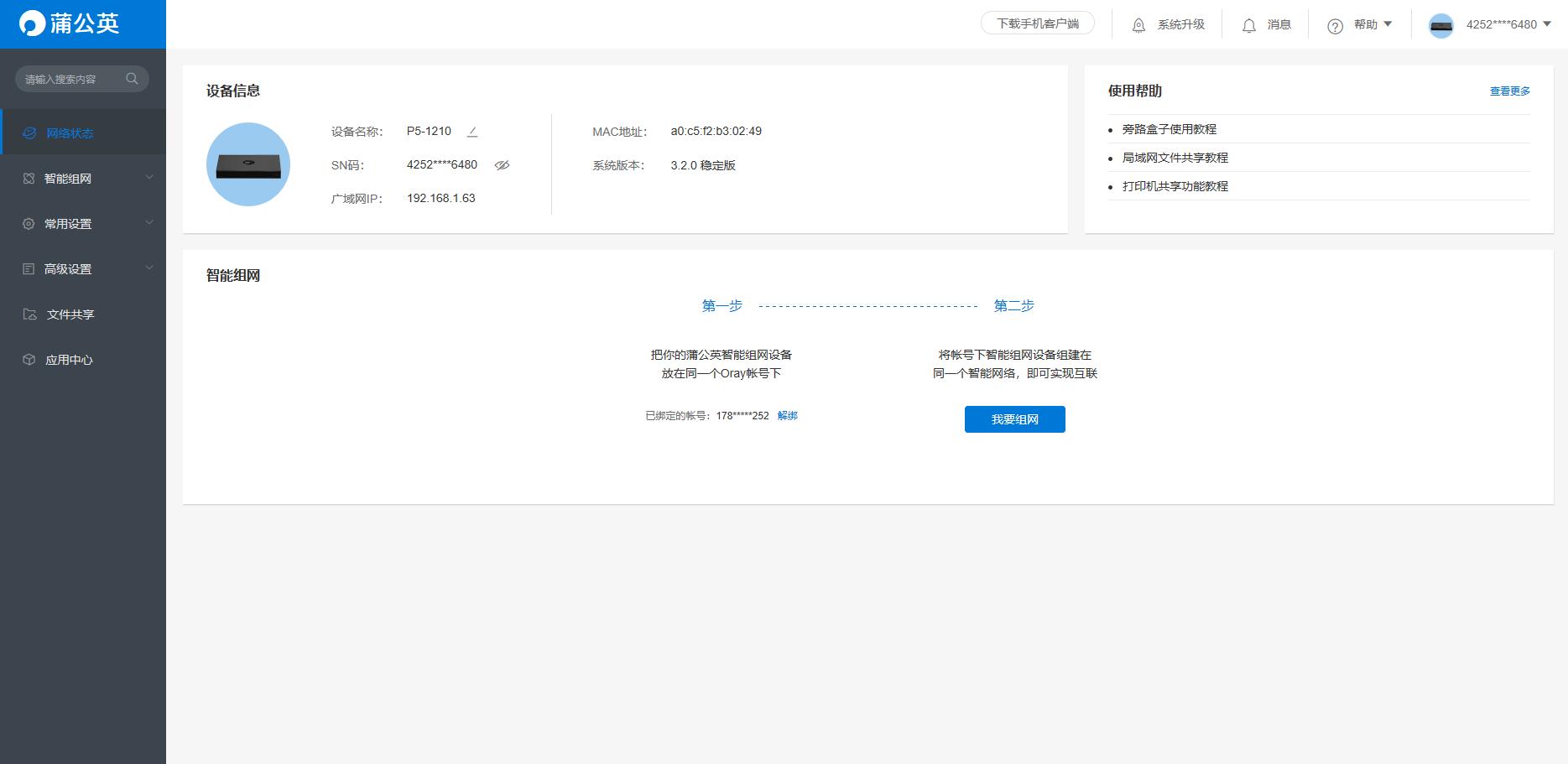The image size is (1568, 764).
Task: Select the 网络状态 sidebar icon
Action: 29,132
